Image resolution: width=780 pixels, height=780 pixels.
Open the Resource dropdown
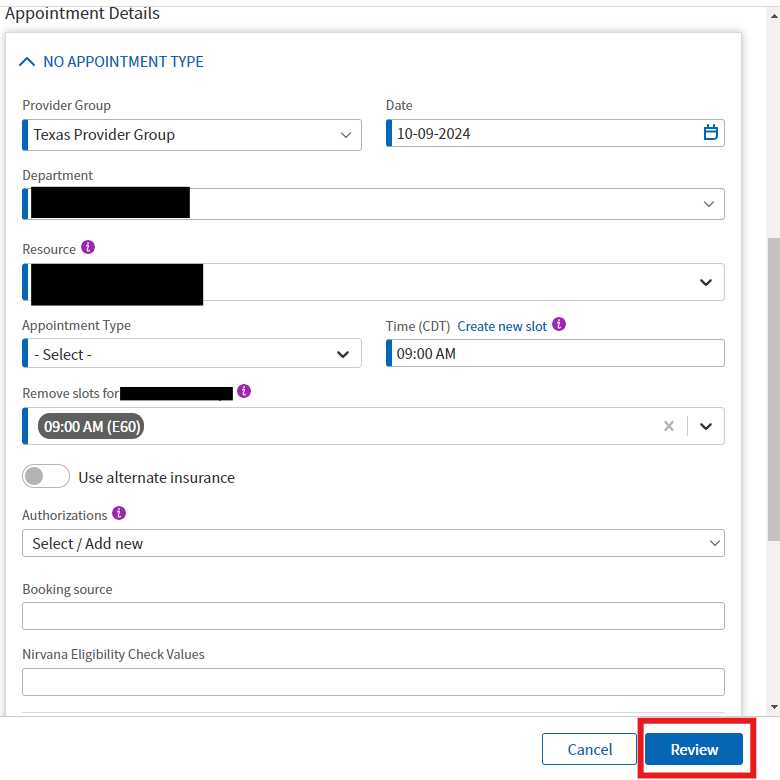[373, 282]
